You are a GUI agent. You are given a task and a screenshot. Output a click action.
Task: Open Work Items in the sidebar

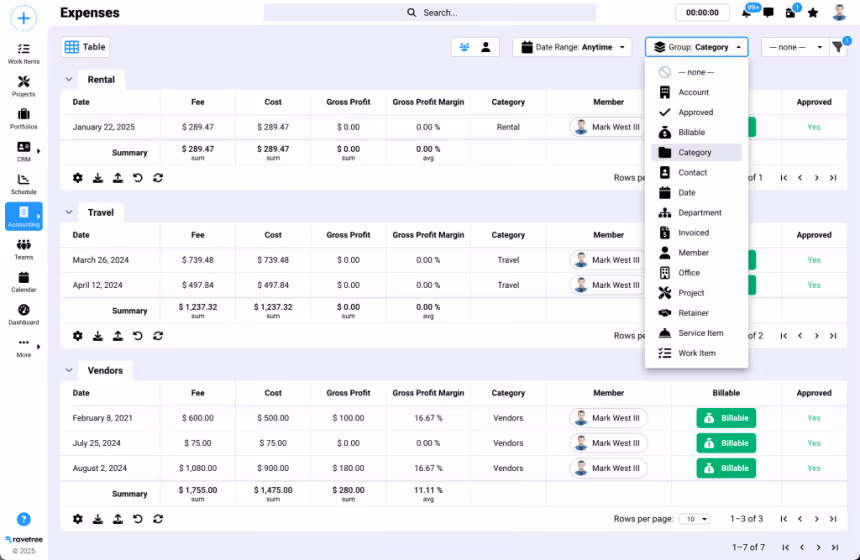(24, 54)
